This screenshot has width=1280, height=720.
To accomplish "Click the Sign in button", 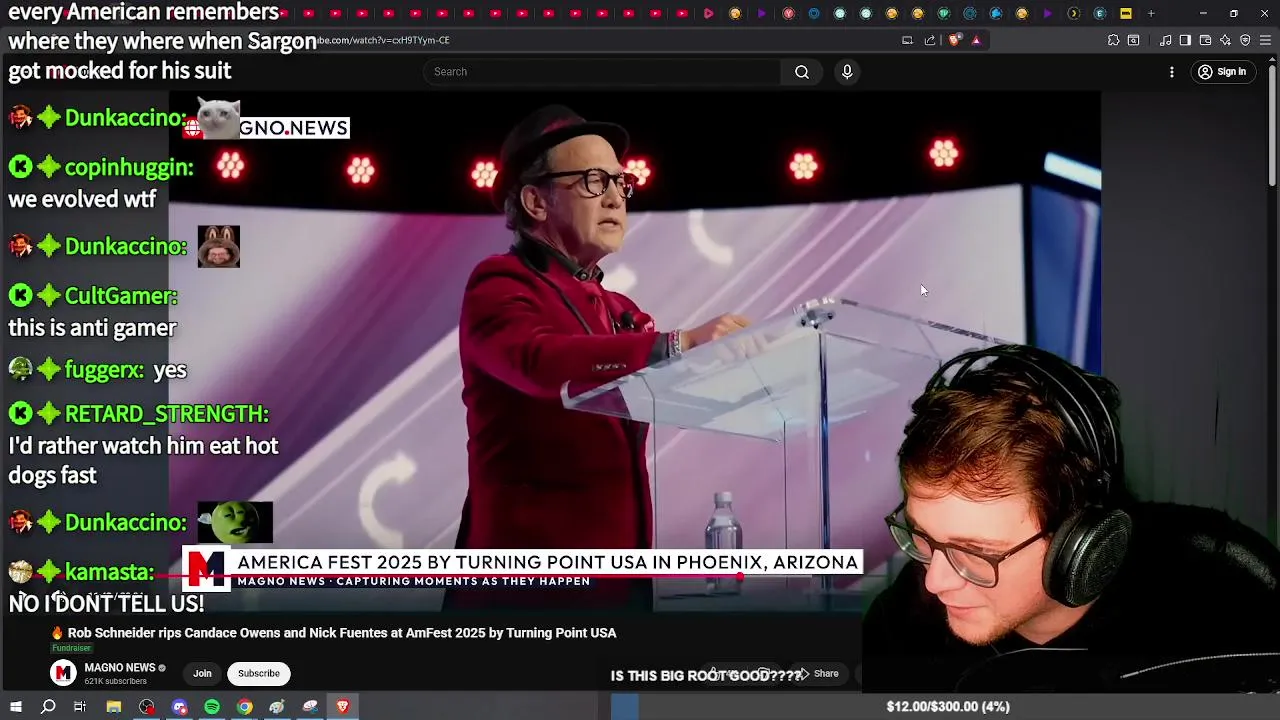I will pyautogui.click(x=1222, y=72).
